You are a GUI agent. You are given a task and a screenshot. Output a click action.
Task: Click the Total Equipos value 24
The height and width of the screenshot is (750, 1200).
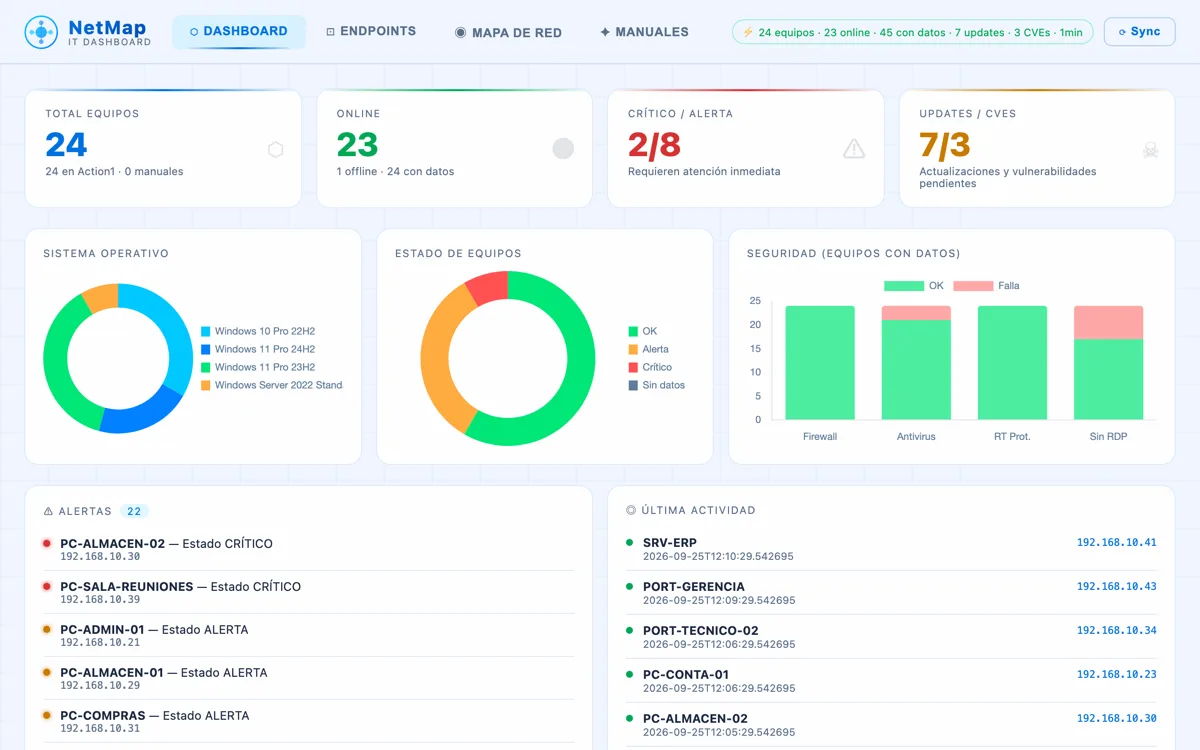coord(66,145)
